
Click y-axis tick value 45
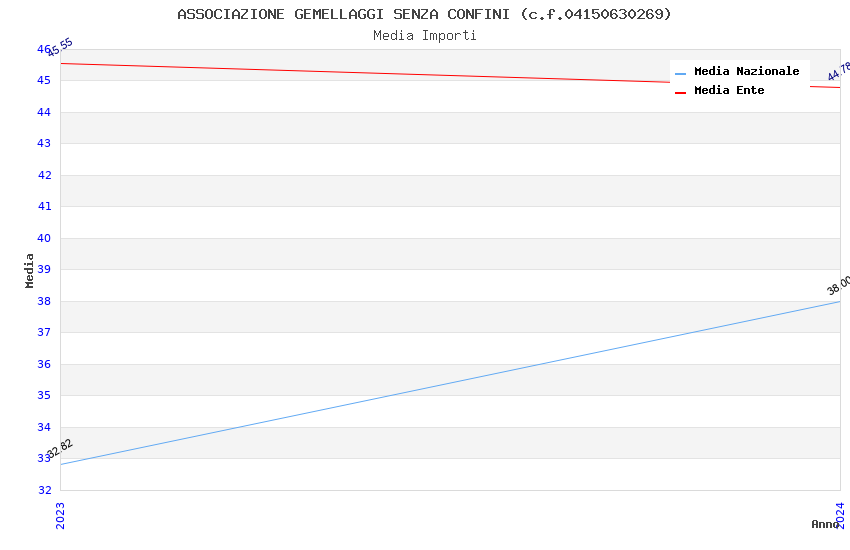pyautogui.click(x=44, y=80)
